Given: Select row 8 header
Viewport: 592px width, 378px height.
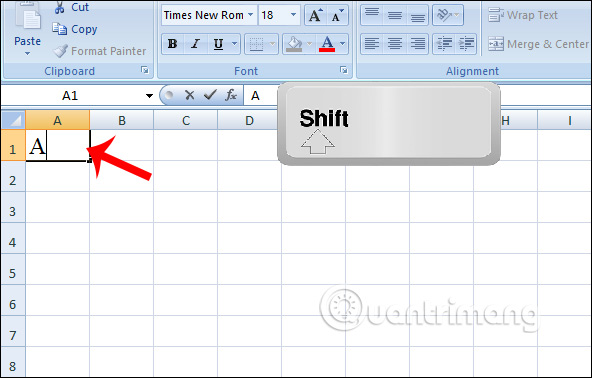Looking at the screenshot, I should point(13,362).
